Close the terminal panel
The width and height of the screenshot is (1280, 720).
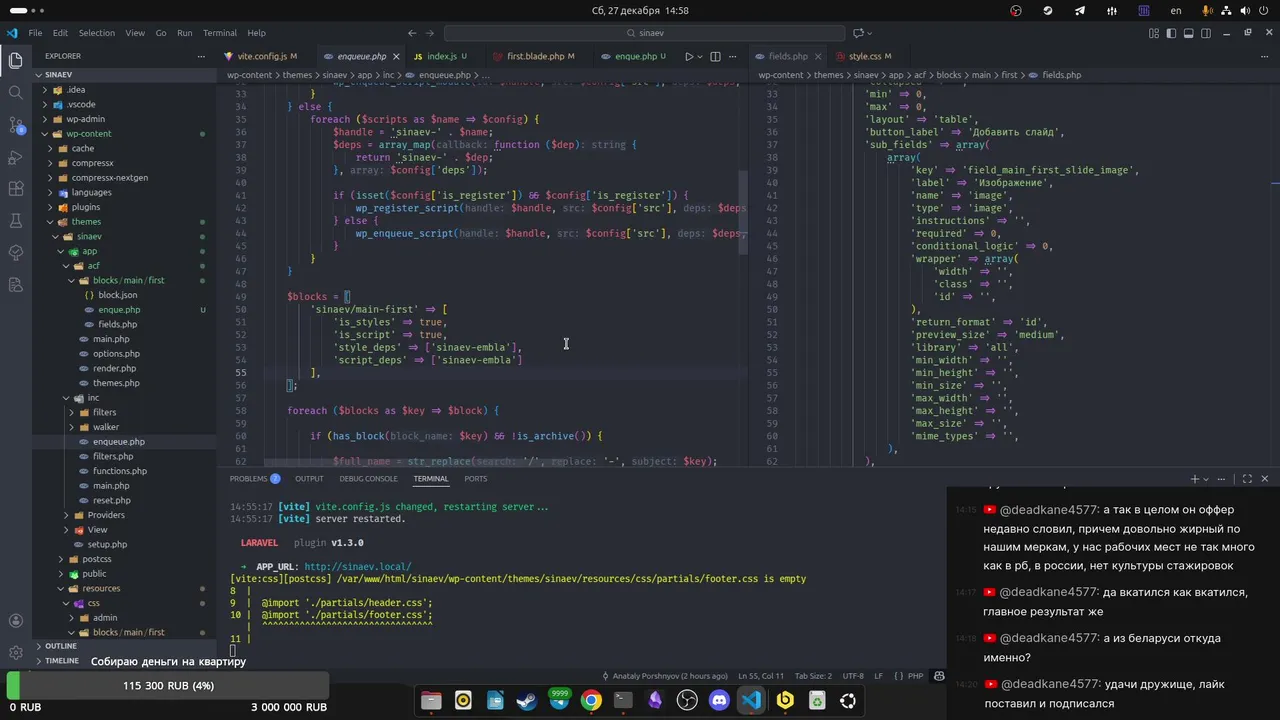pos(1265,479)
